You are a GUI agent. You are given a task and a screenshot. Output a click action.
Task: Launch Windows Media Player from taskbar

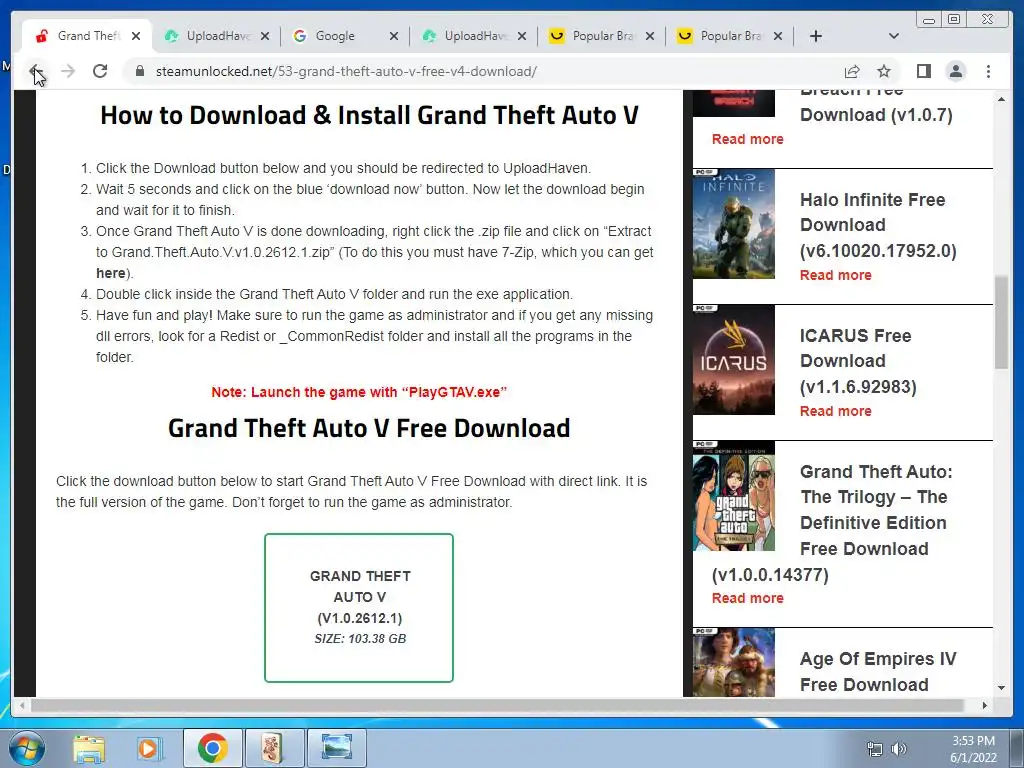tap(148, 748)
